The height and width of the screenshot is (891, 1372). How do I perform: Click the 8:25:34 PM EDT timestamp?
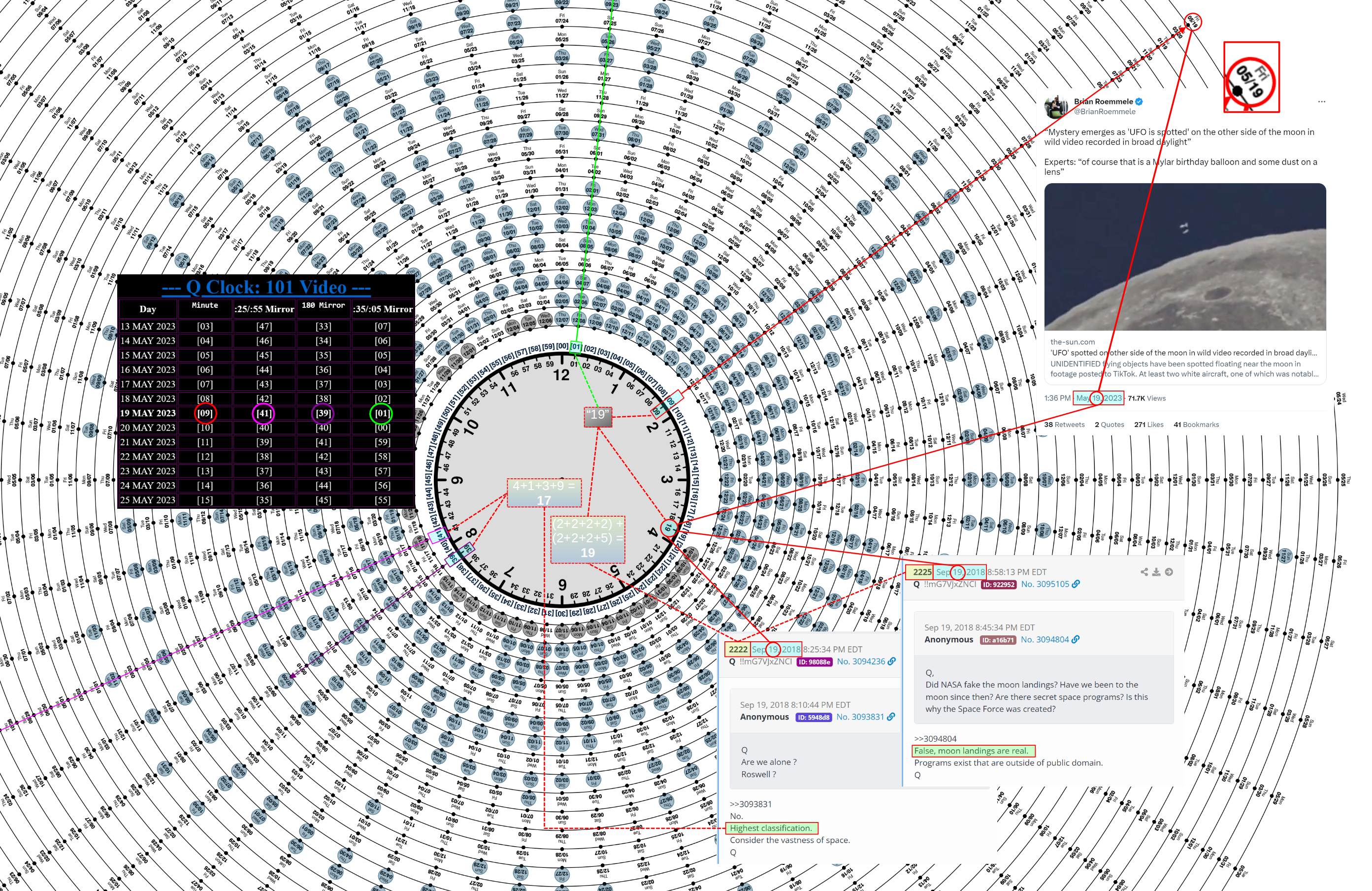point(832,649)
